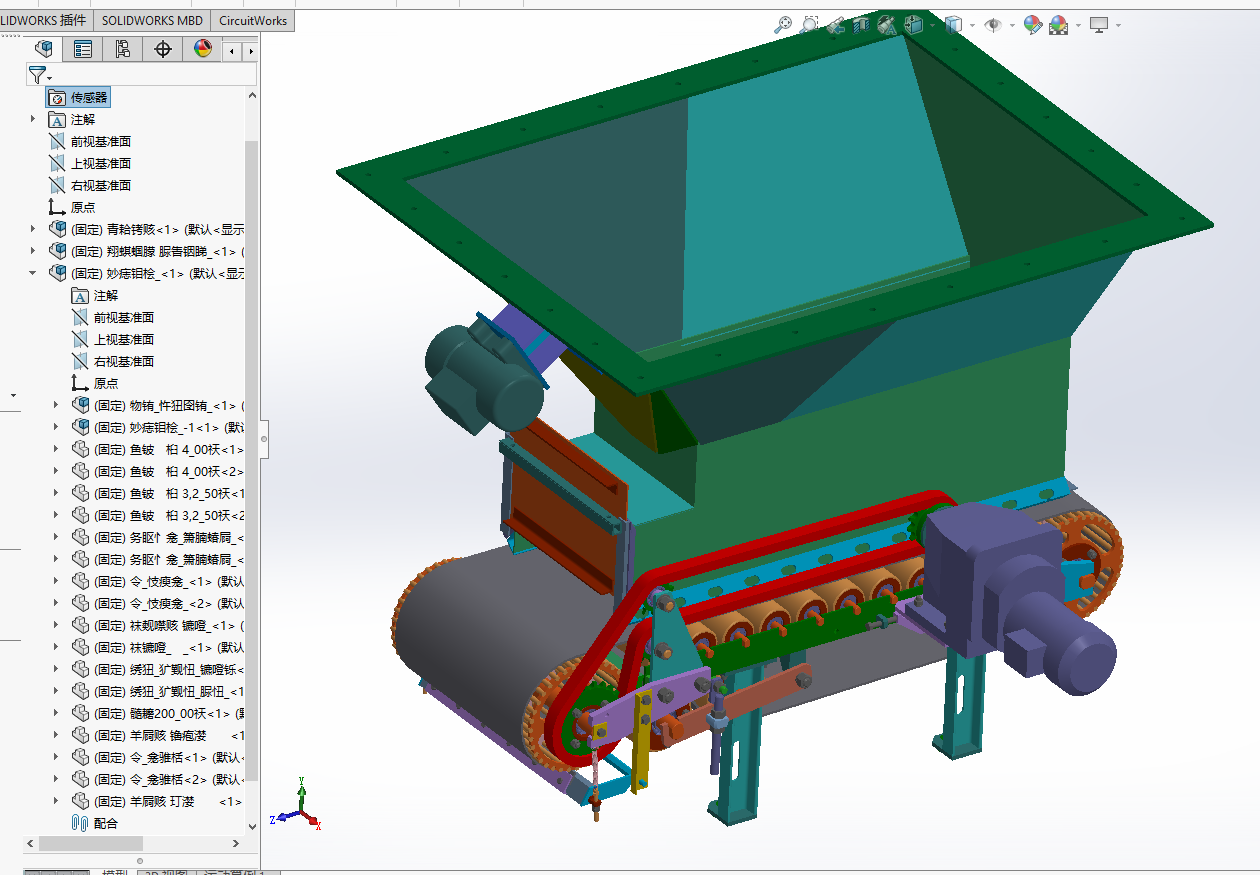Expand the 鱼铍 4_00祆<1> part
This screenshot has width=1260, height=875.
[56, 449]
